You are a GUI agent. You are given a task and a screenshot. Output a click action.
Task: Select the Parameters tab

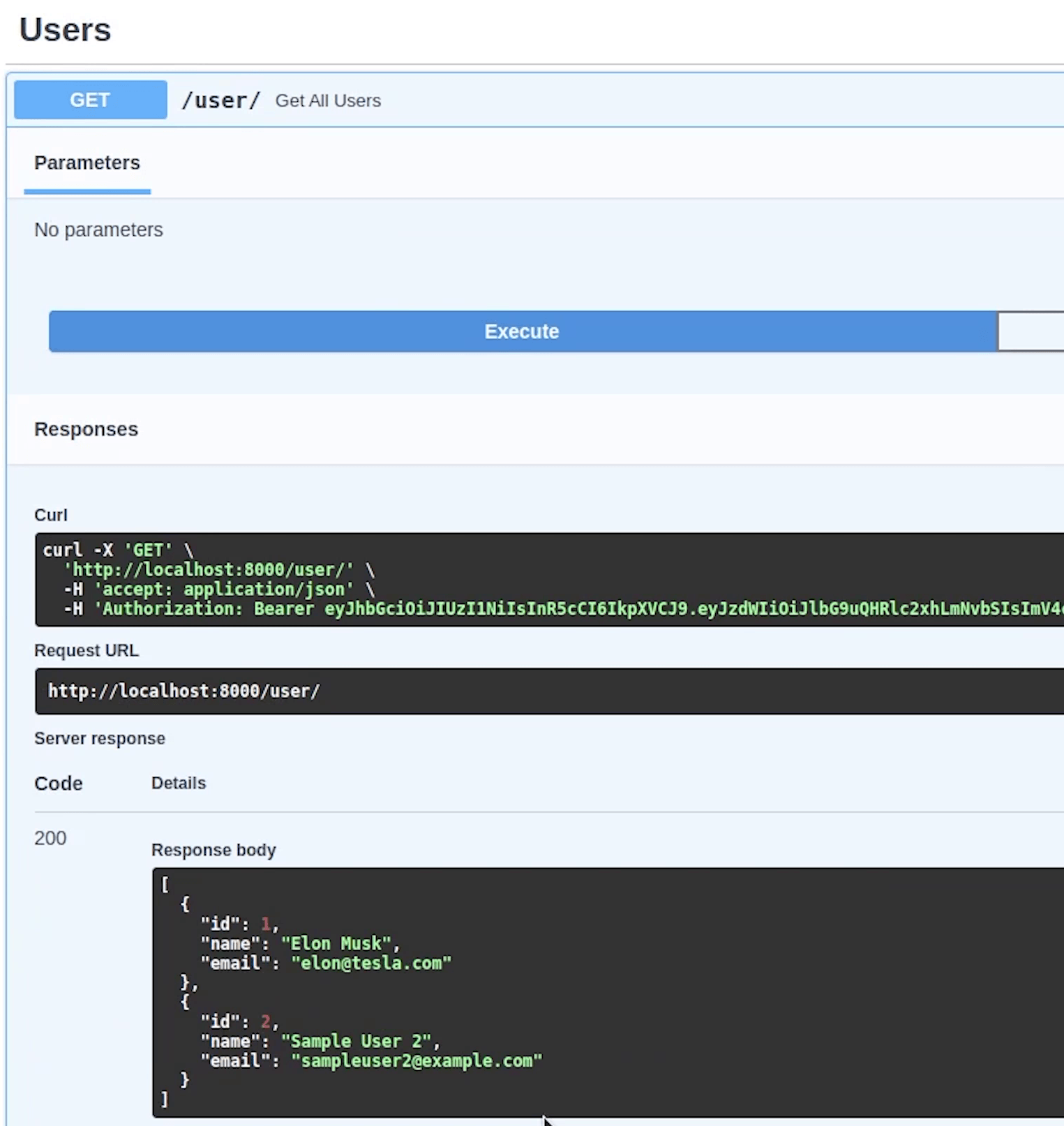(87, 163)
